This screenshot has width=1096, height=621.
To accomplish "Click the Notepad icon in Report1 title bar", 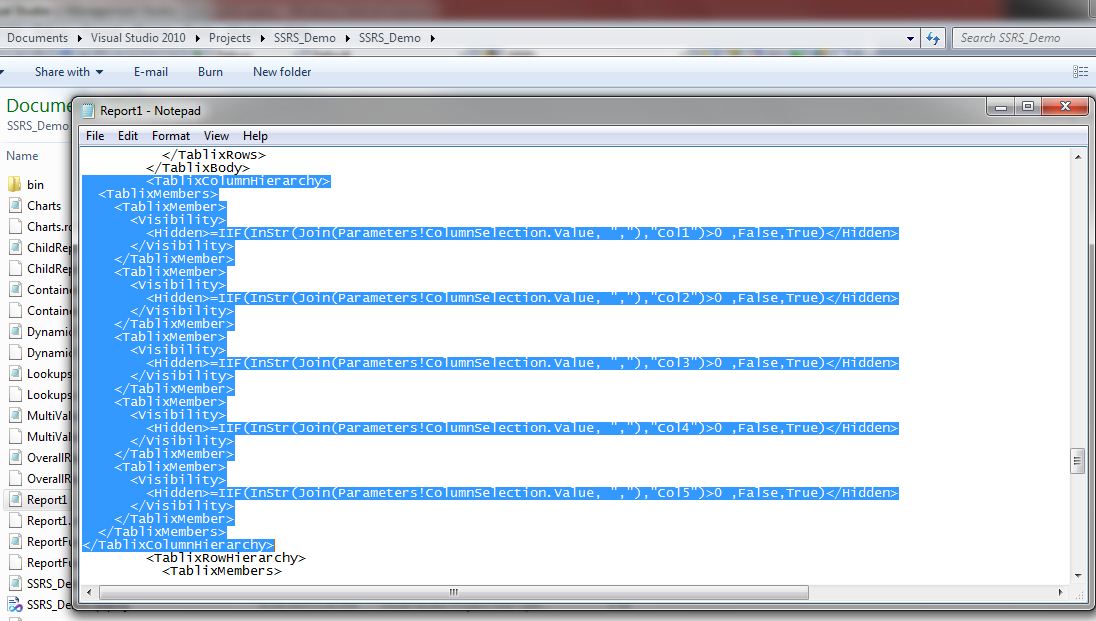I will [88, 110].
